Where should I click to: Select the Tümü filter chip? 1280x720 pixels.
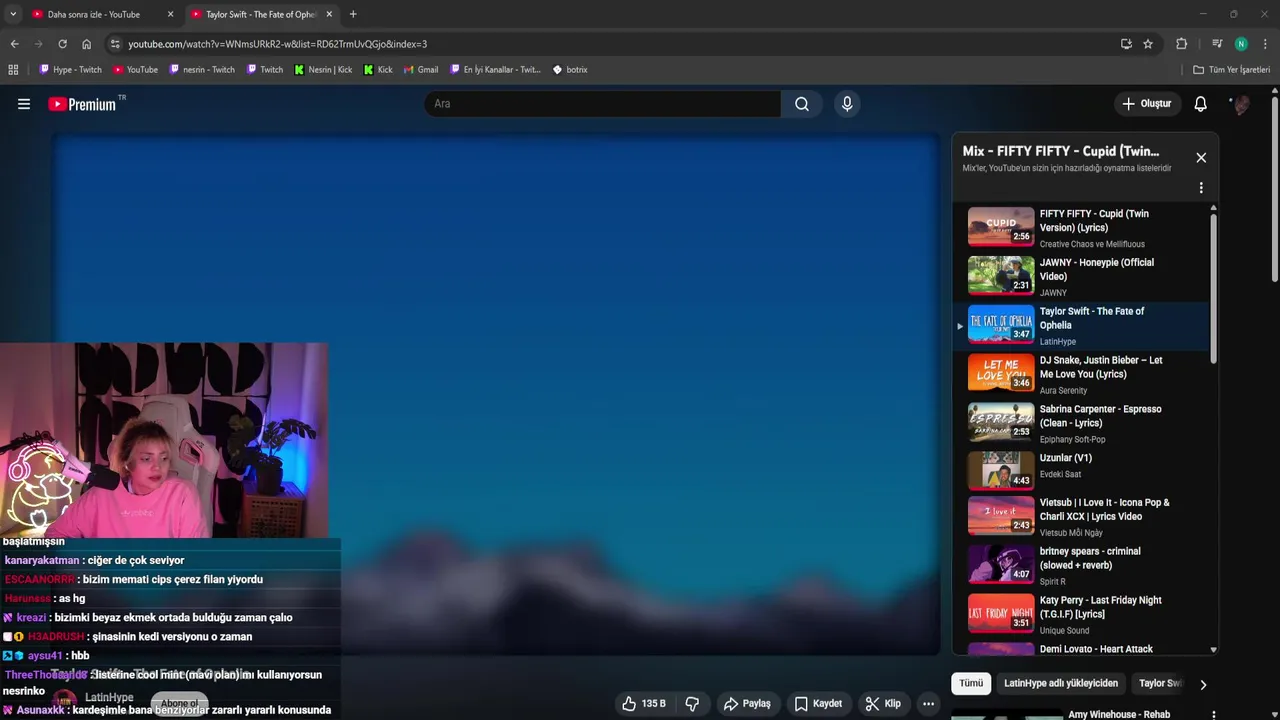[x=971, y=683]
